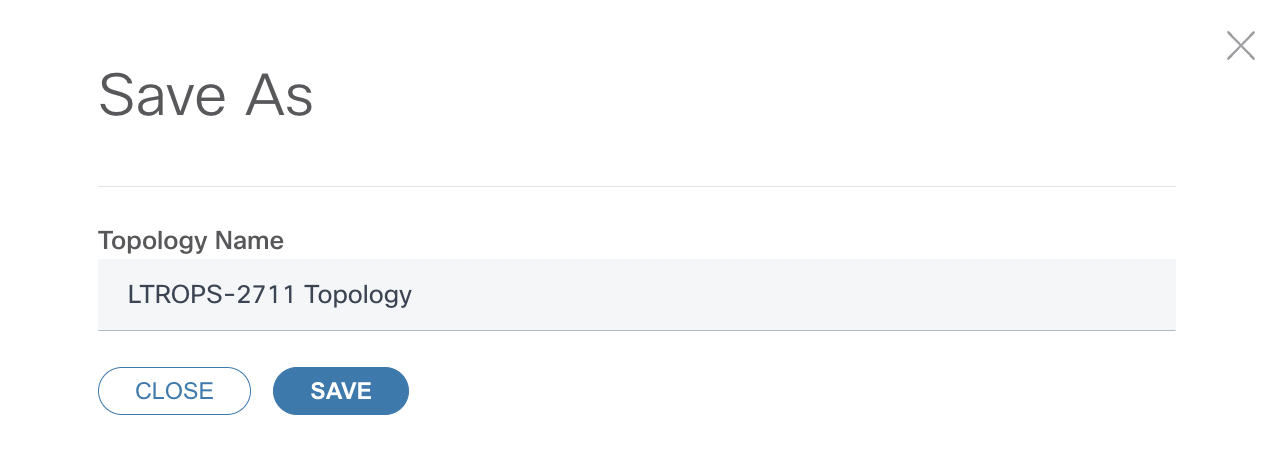
Task: Click the 'LTROPS-2711' text in the name box
Action: (212, 295)
